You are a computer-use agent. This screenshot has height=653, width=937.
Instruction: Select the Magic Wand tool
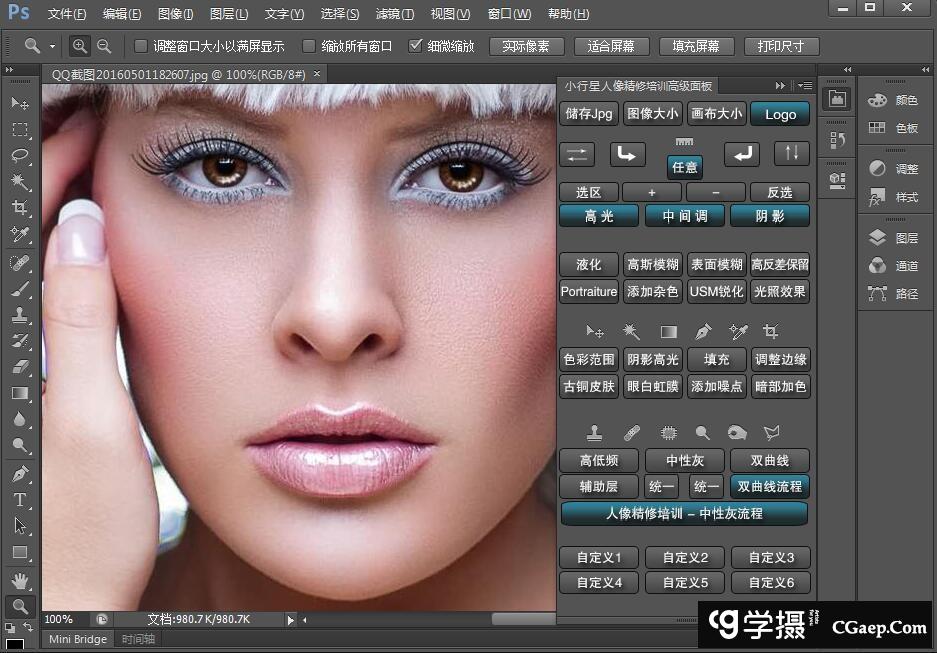[19, 182]
